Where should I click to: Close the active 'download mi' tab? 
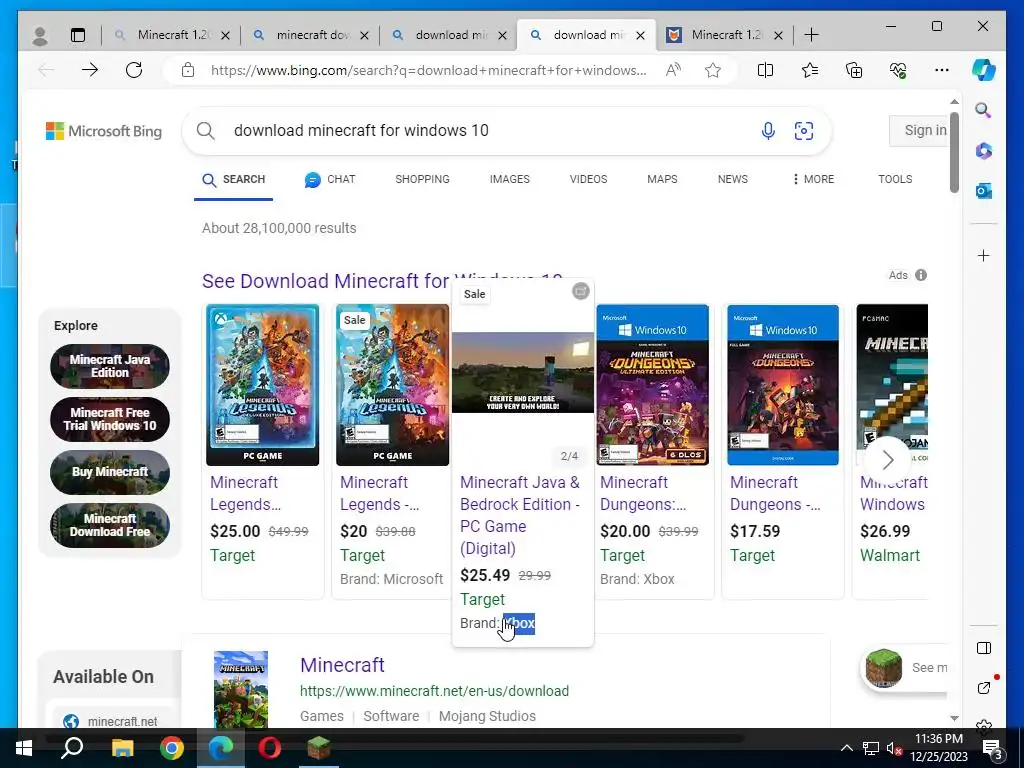coord(641,35)
